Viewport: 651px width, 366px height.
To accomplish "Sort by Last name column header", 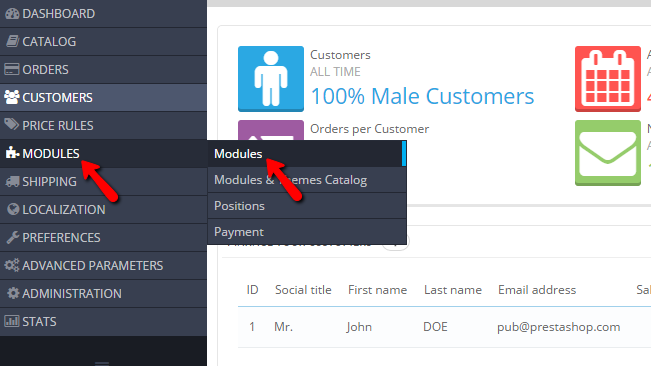I will [453, 290].
